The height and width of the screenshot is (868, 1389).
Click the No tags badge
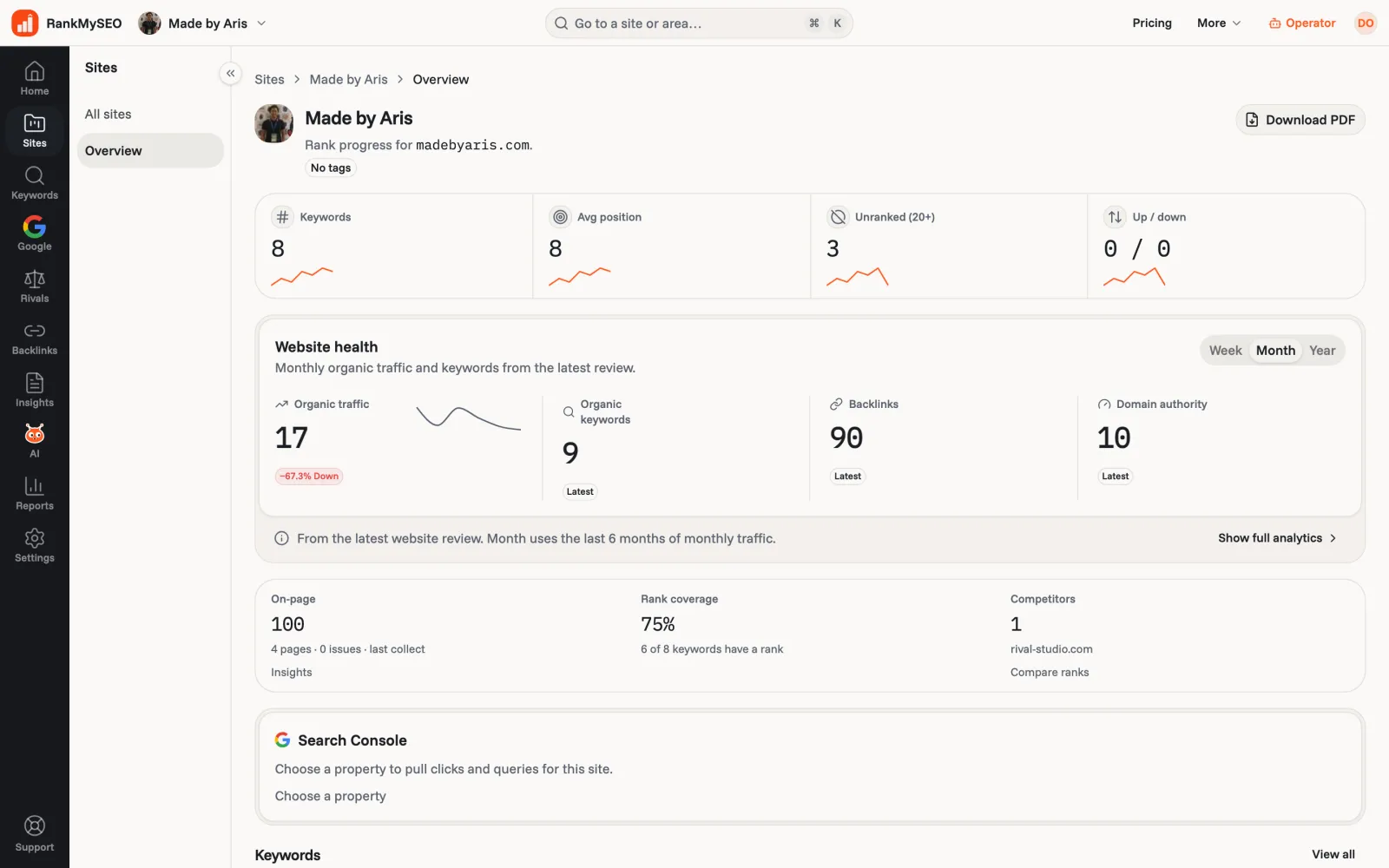(x=331, y=168)
